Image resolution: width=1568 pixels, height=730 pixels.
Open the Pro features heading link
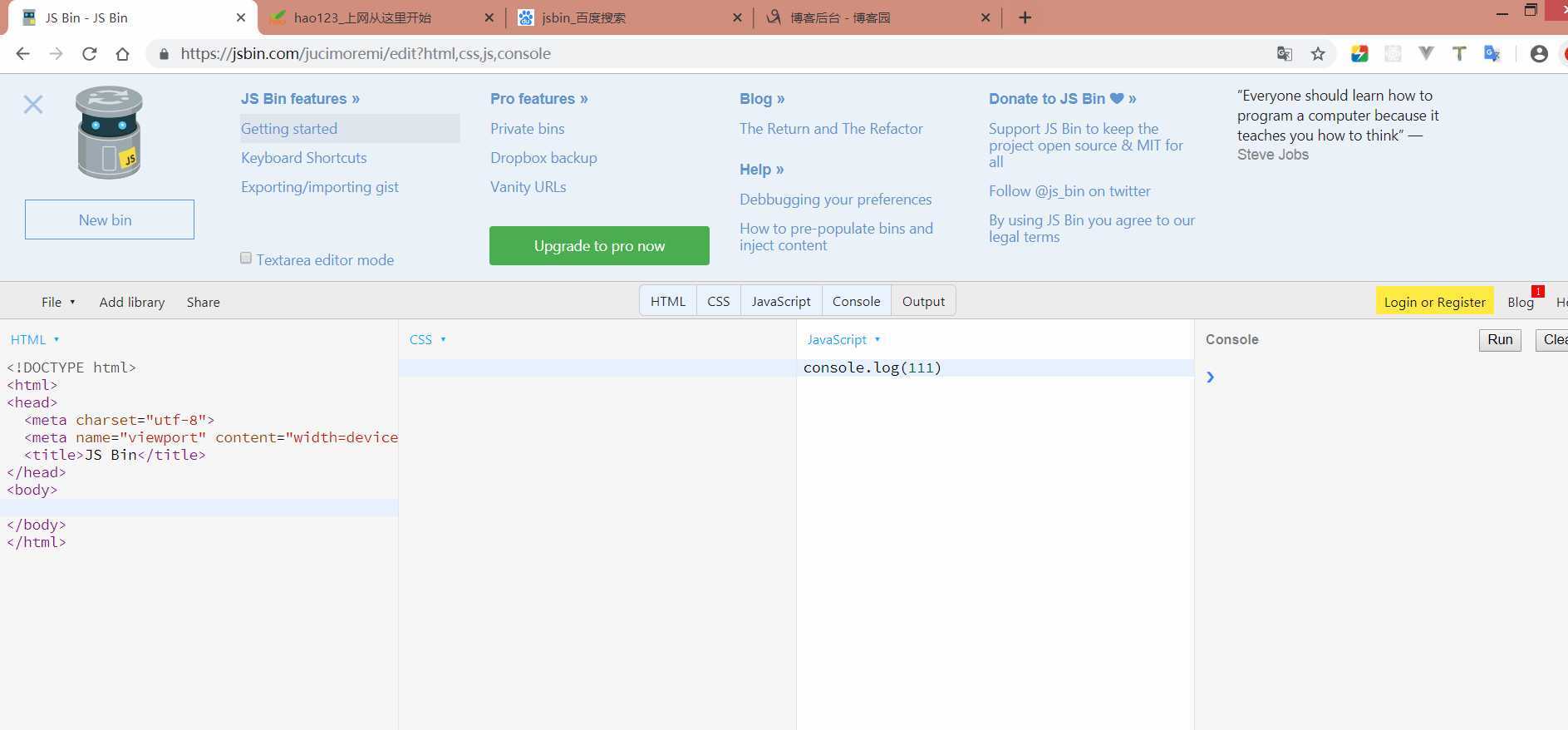[539, 99]
